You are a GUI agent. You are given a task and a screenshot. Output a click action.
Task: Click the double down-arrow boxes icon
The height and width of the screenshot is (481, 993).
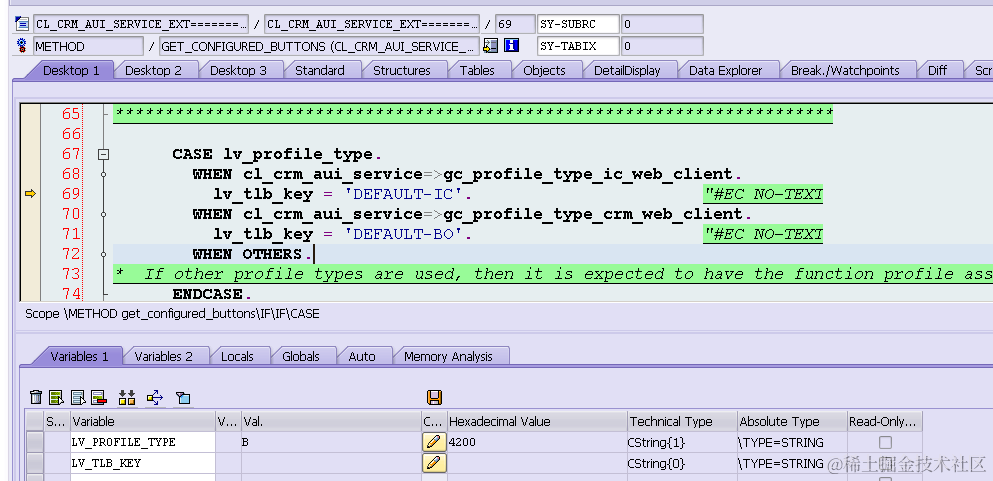[127, 397]
